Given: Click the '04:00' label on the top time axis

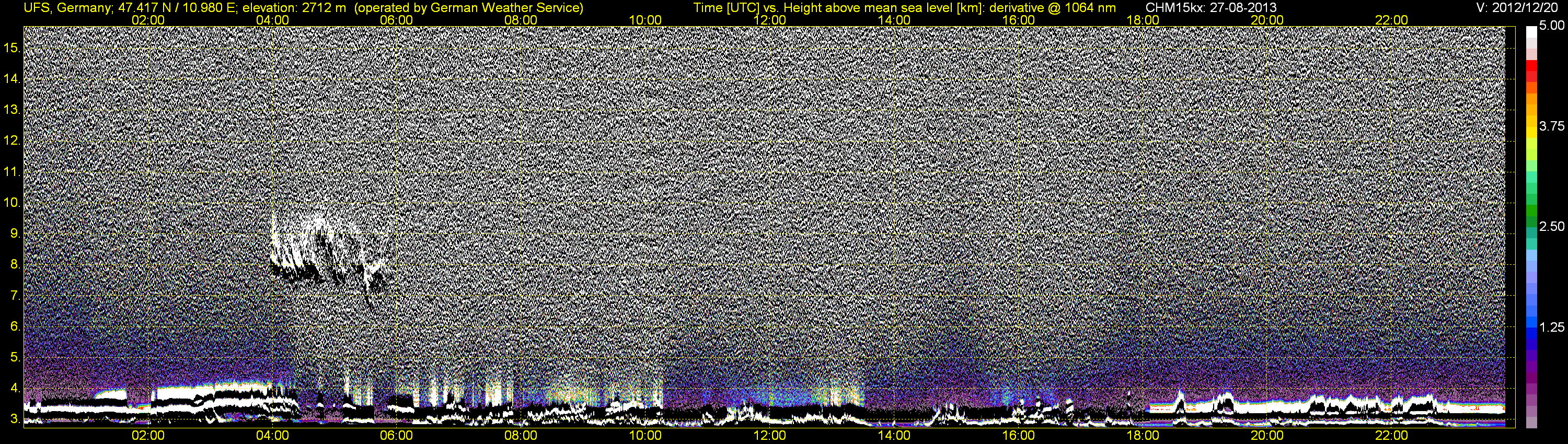Looking at the screenshot, I should (x=272, y=20).
